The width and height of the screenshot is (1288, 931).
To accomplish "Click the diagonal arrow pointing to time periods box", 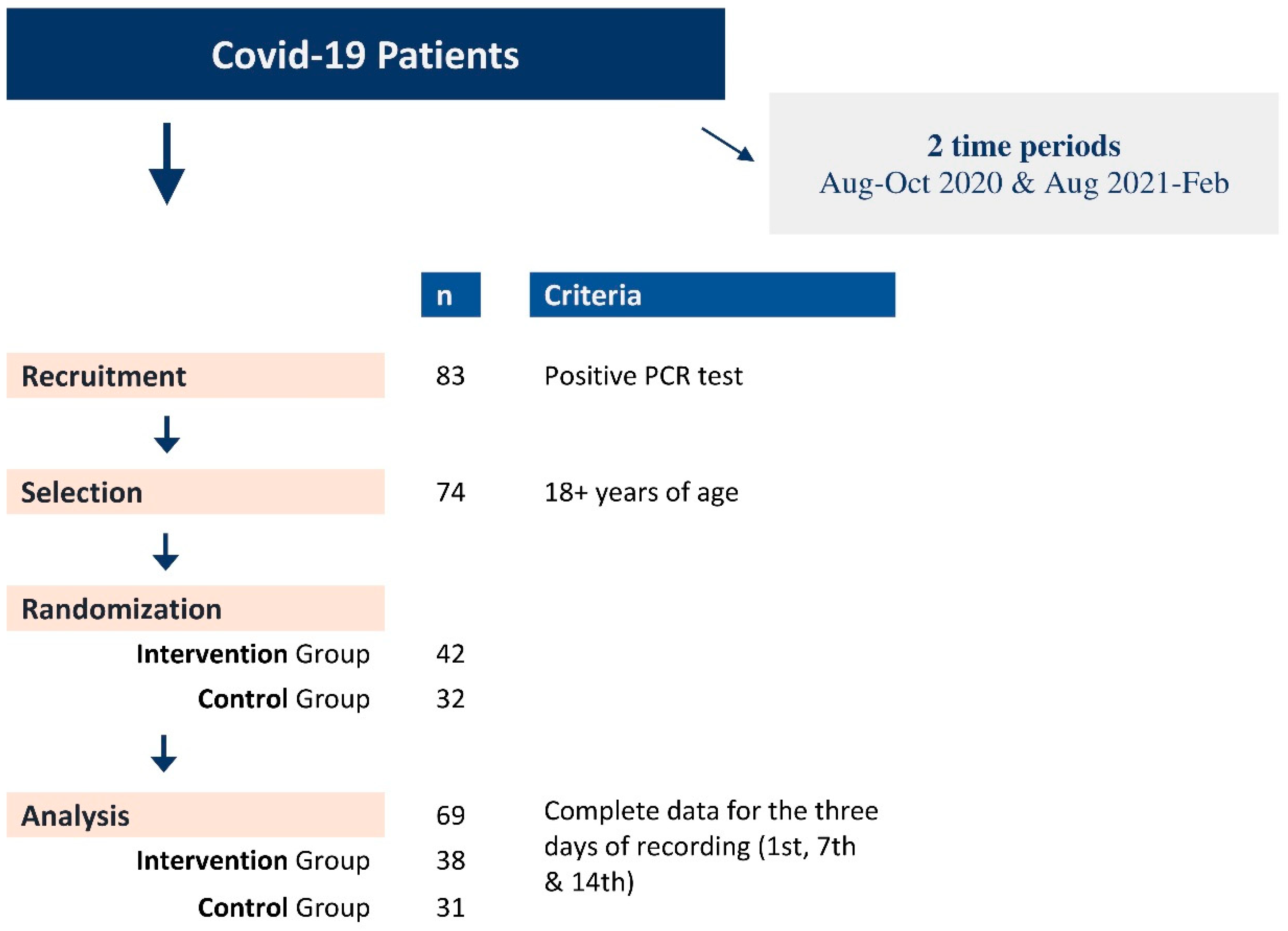I will pos(727,144).
